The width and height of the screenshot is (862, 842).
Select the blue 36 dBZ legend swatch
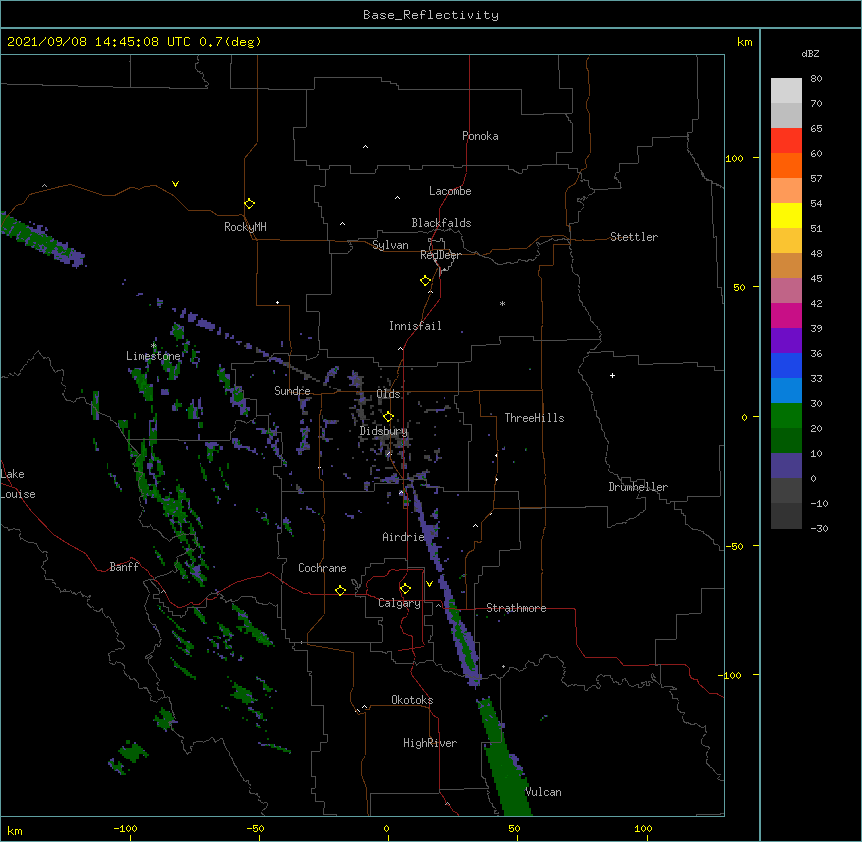click(x=786, y=365)
